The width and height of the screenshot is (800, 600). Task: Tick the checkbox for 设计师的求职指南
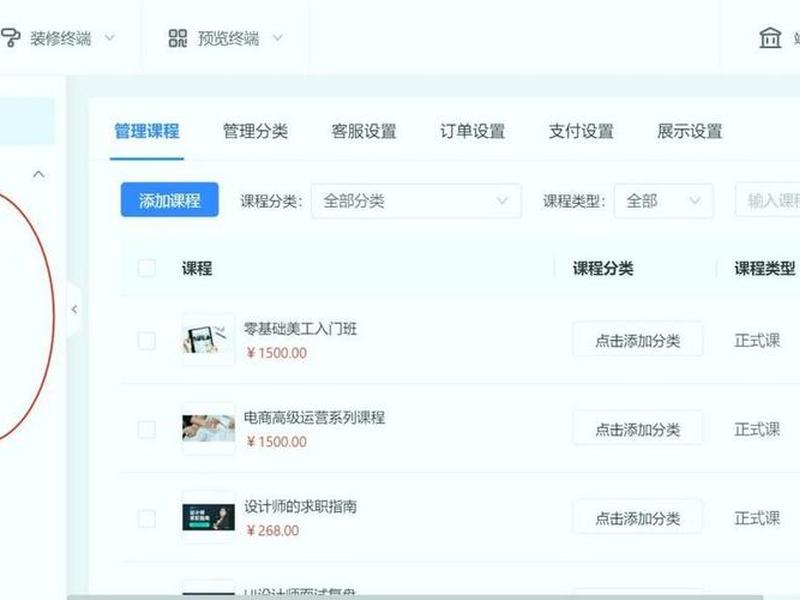(147, 518)
